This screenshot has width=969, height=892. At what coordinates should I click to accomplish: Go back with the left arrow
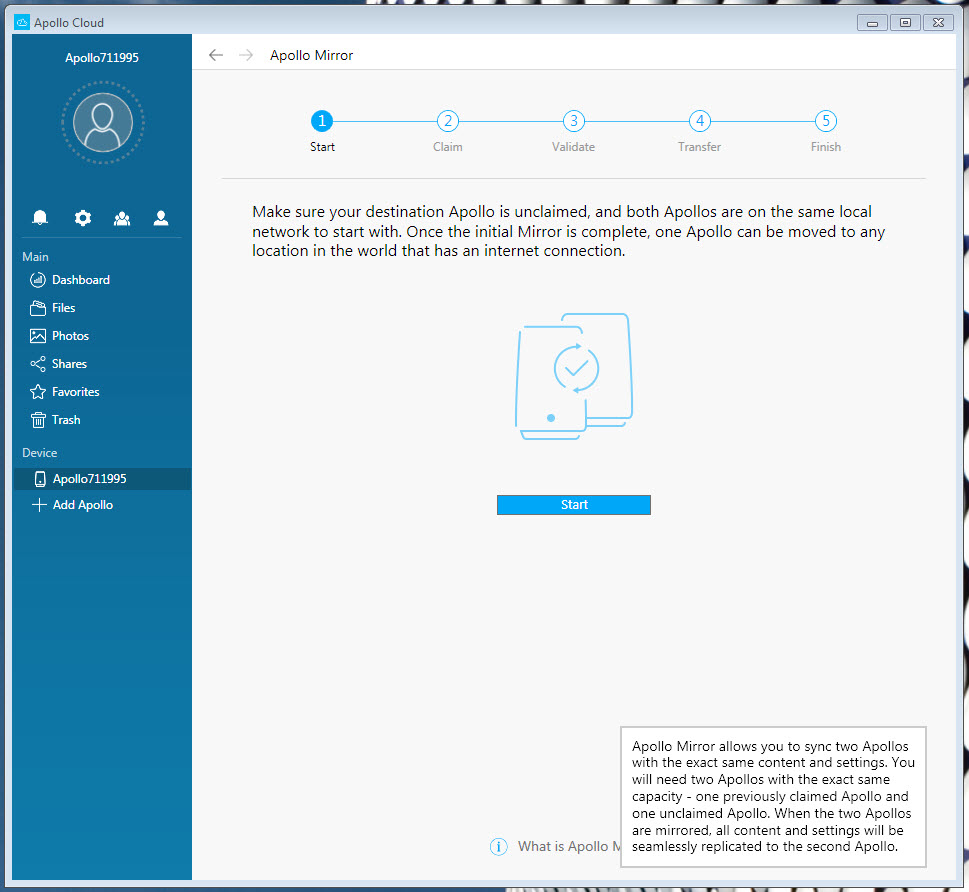[216, 55]
